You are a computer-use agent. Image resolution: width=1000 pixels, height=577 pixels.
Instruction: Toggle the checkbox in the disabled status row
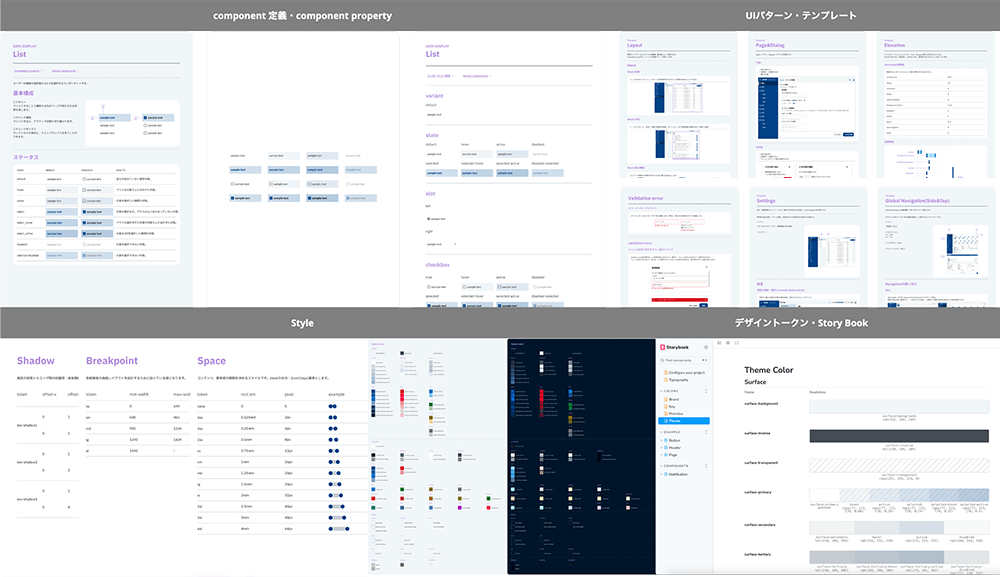point(84,244)
